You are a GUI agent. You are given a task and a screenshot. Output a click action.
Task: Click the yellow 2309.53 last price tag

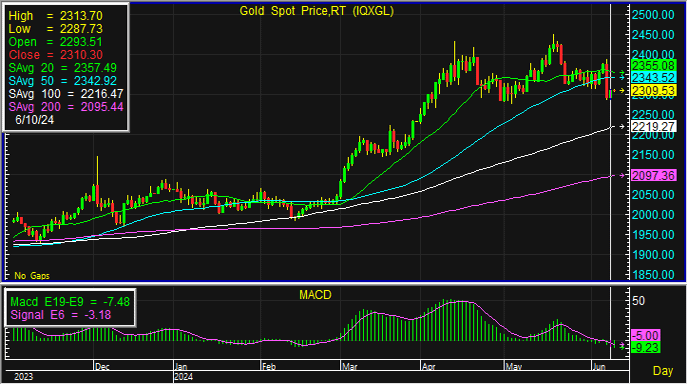(x=653, y=91)
